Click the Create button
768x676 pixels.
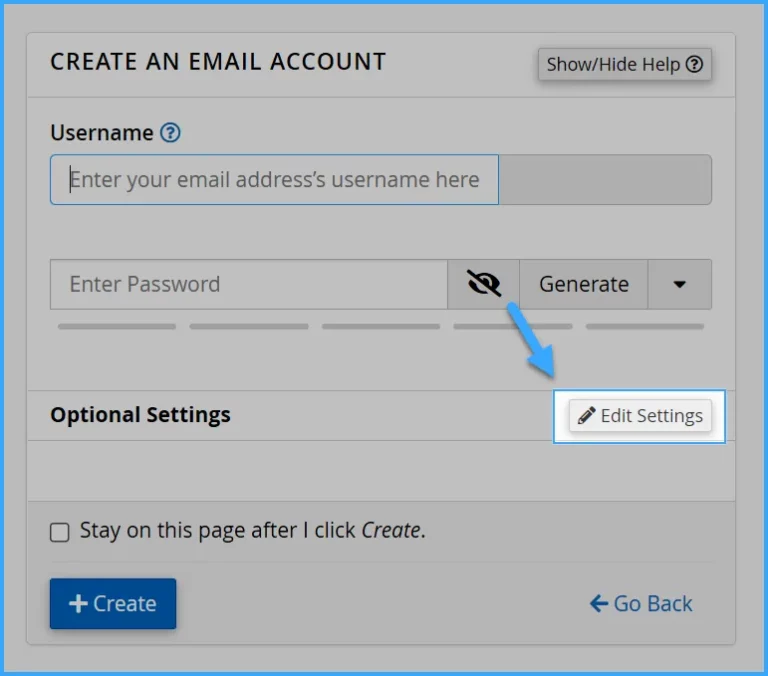pyautogui.click(x=113, y=604)
